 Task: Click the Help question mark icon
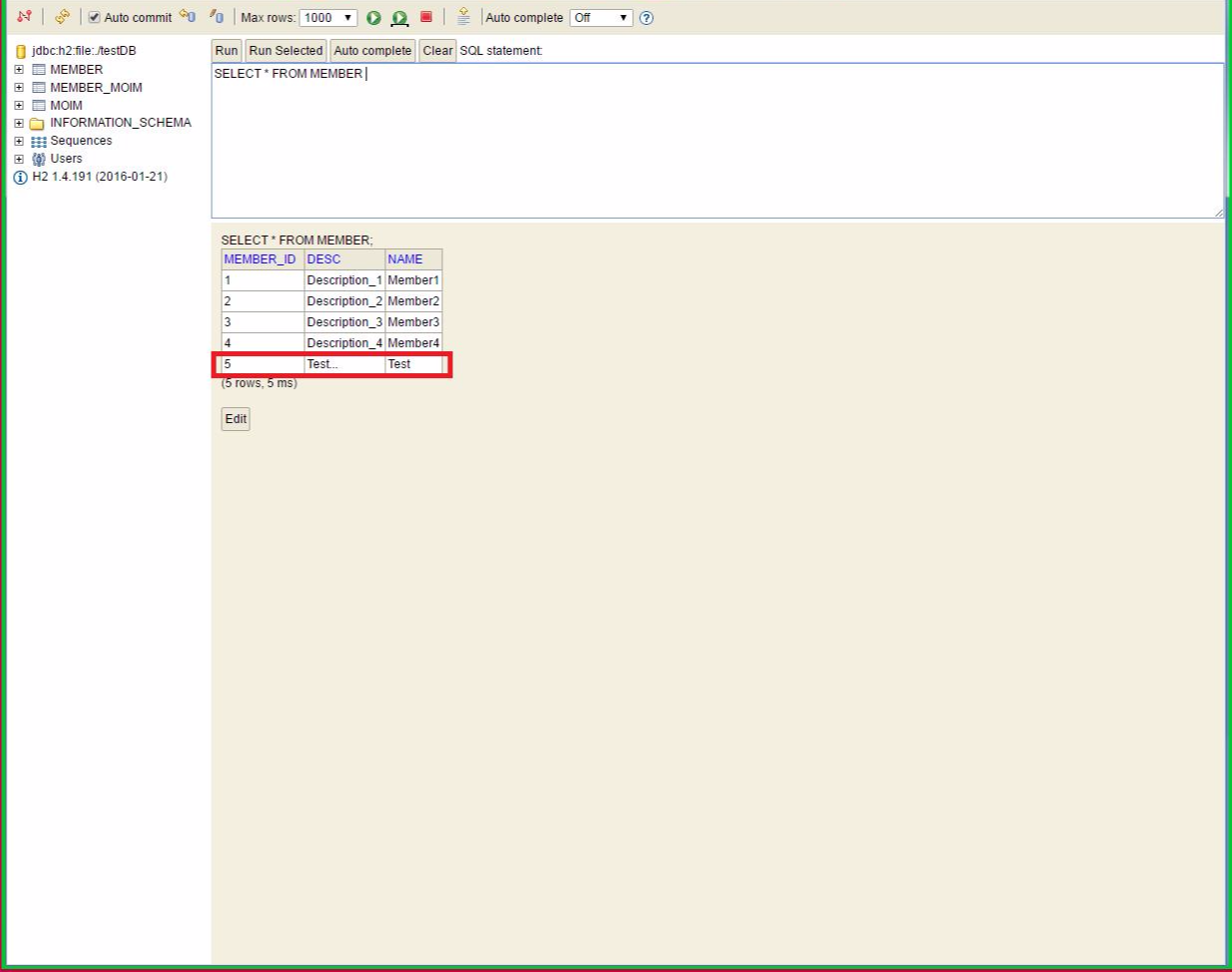click(x=646, y=18)
